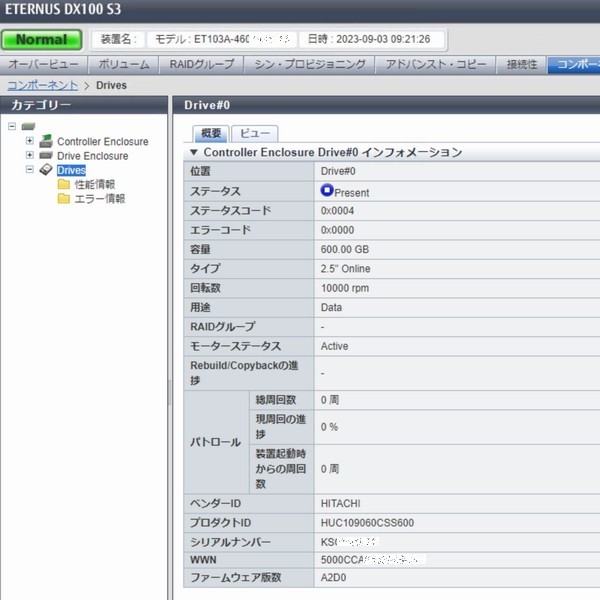Click firmware version value A2D0
Image resolution: width=600 pixels, height=600 pixels.
[333, 577]
